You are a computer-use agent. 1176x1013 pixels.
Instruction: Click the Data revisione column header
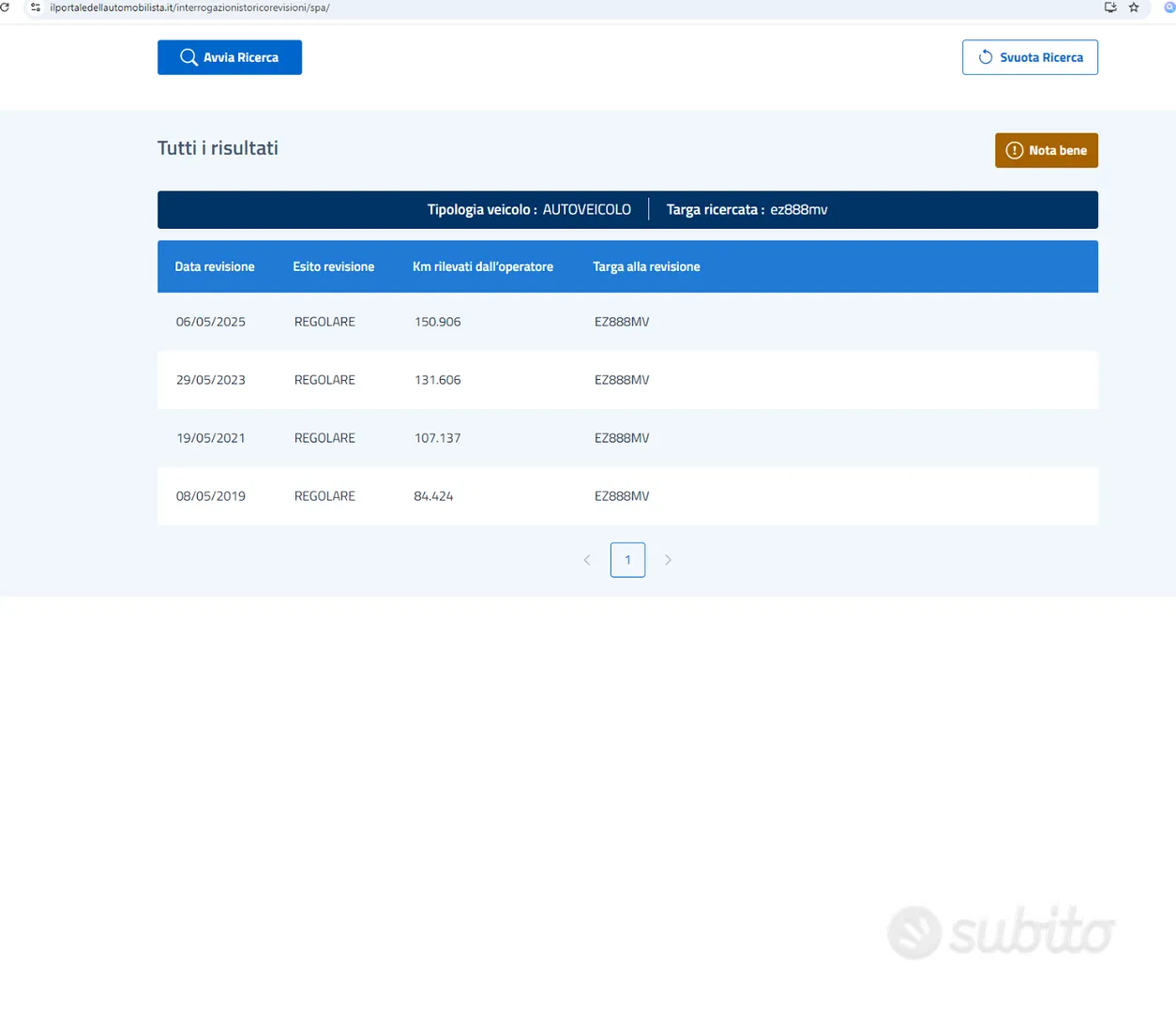click(215, 266)
